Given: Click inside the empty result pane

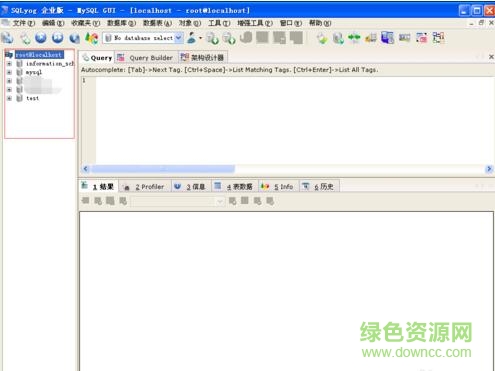Looking at the screenshot, I should point(286,291).
